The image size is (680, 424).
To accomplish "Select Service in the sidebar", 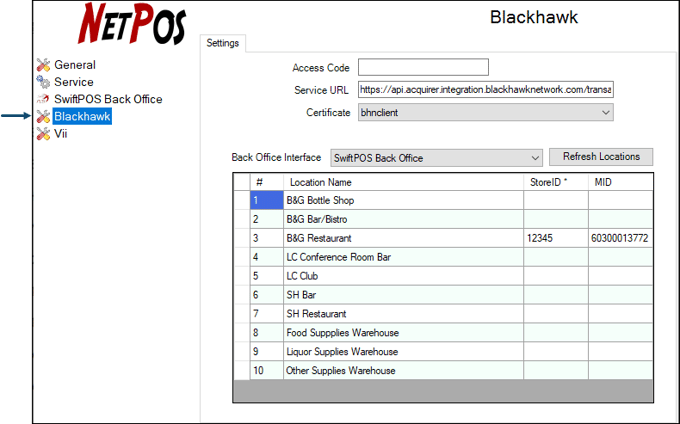I will click(x=74, y=82).
